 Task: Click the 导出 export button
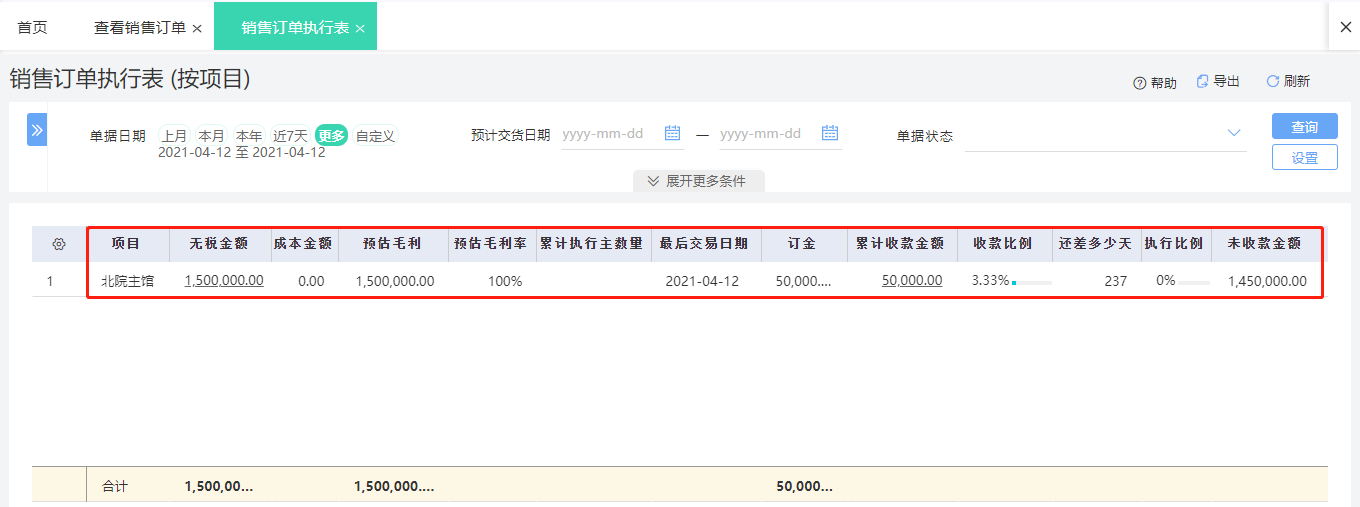coord(1218,82)
